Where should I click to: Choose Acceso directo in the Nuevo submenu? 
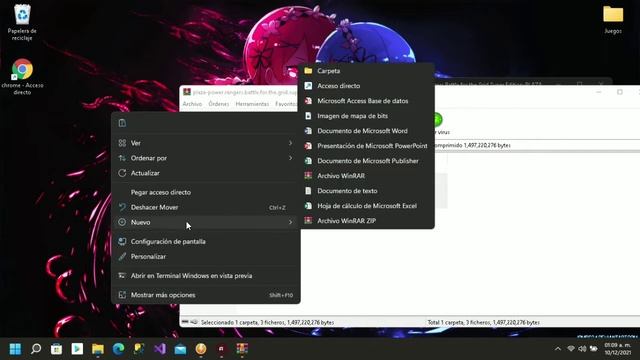[x=367, y=86]
